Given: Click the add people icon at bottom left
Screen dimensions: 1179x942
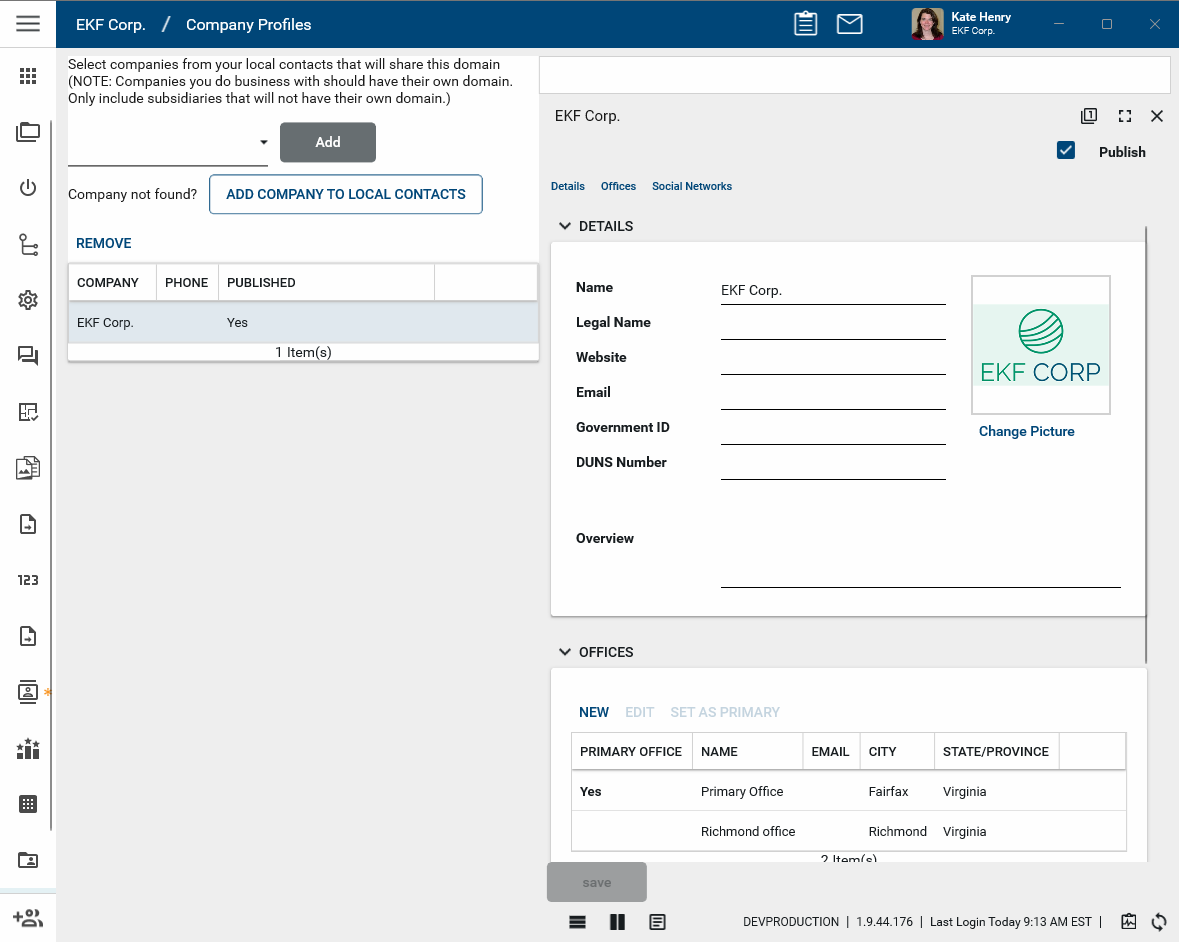Looking at the screenshot, I should (28, 918).
